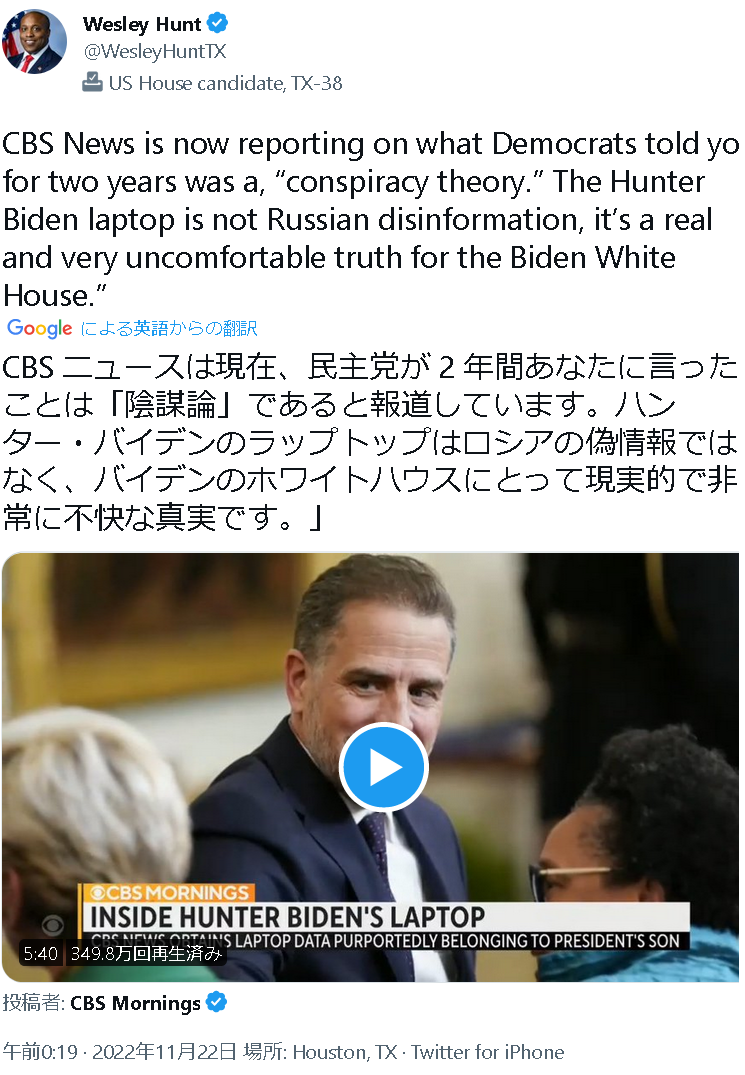
Task: Open the @WesleyHuntTX handle link
Action: coord(154,51)
